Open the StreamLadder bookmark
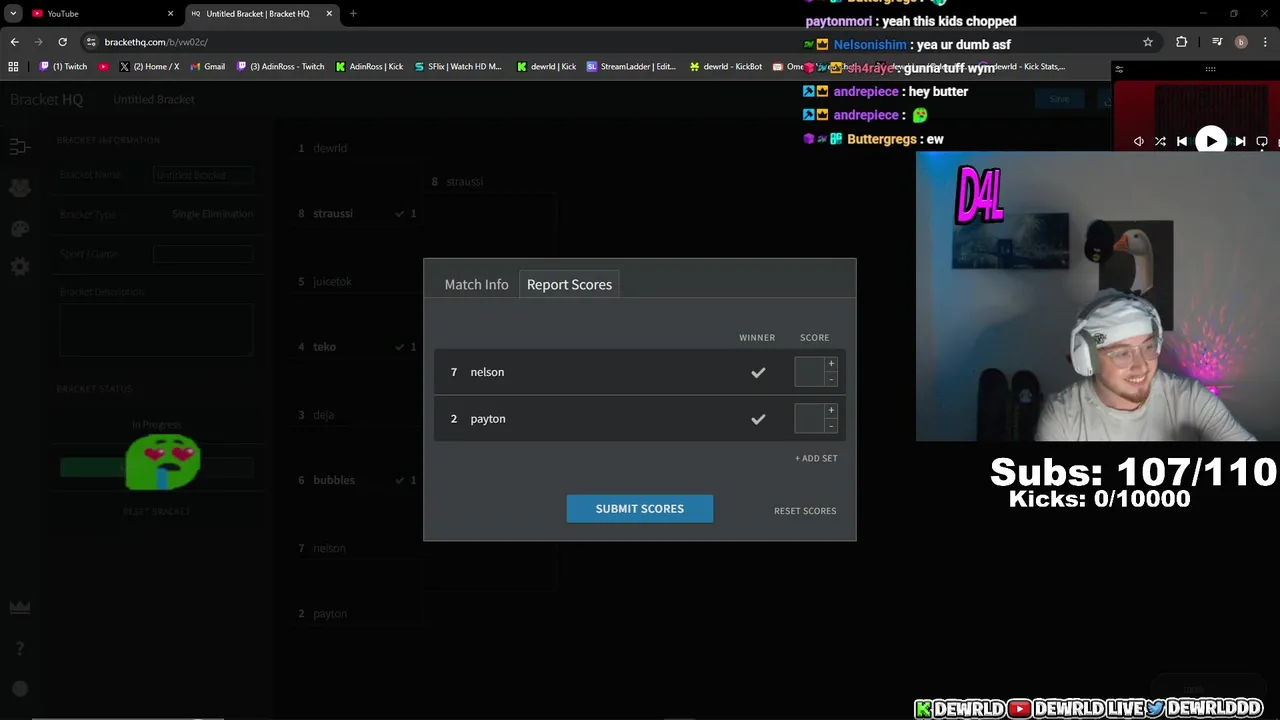The width and height of the screenshot is (1280, 720). coord(631,67)
